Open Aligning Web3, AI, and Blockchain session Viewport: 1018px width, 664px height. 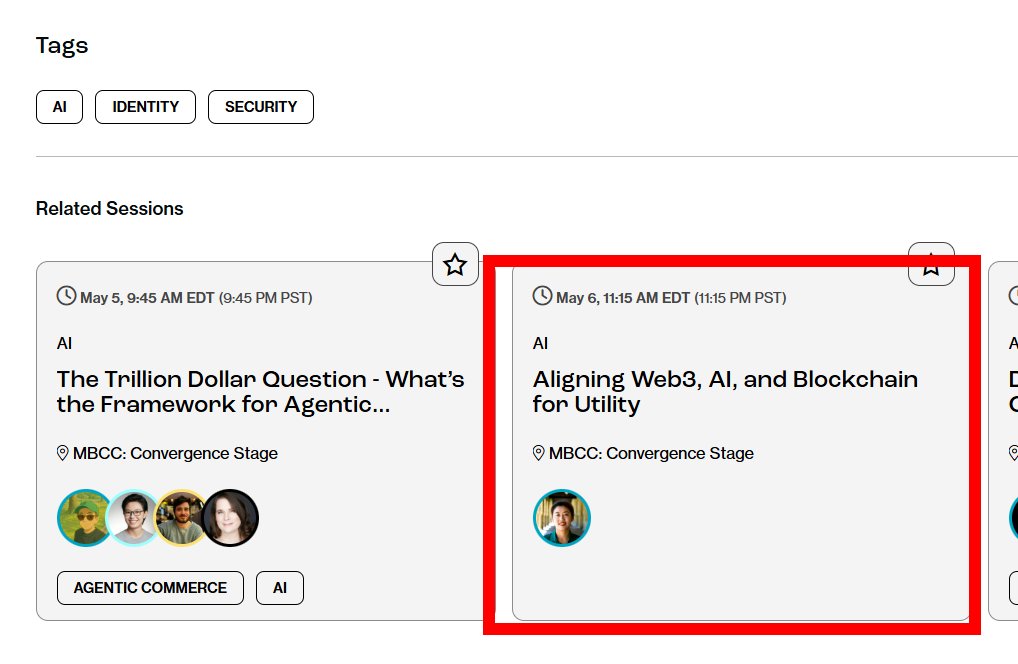[725, 392]
